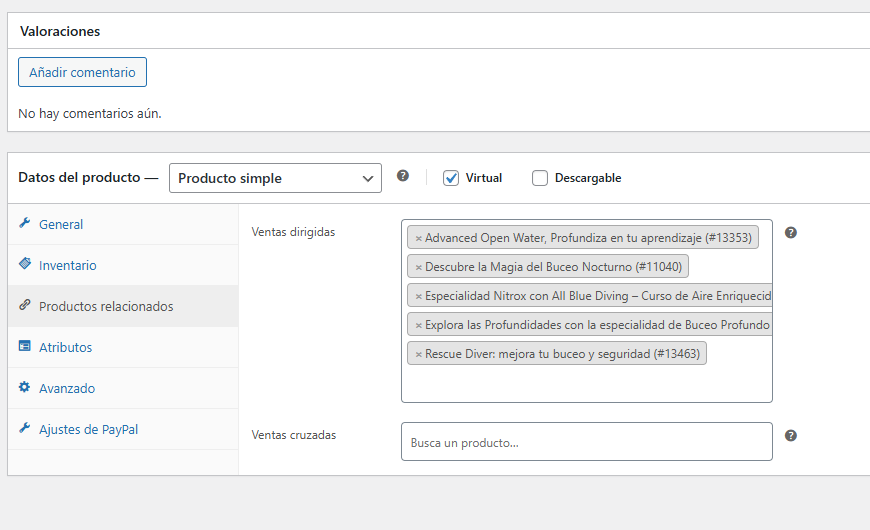Click the Añadir comentario button
Viewport: 870px width, 530px height.
(82, 72)
